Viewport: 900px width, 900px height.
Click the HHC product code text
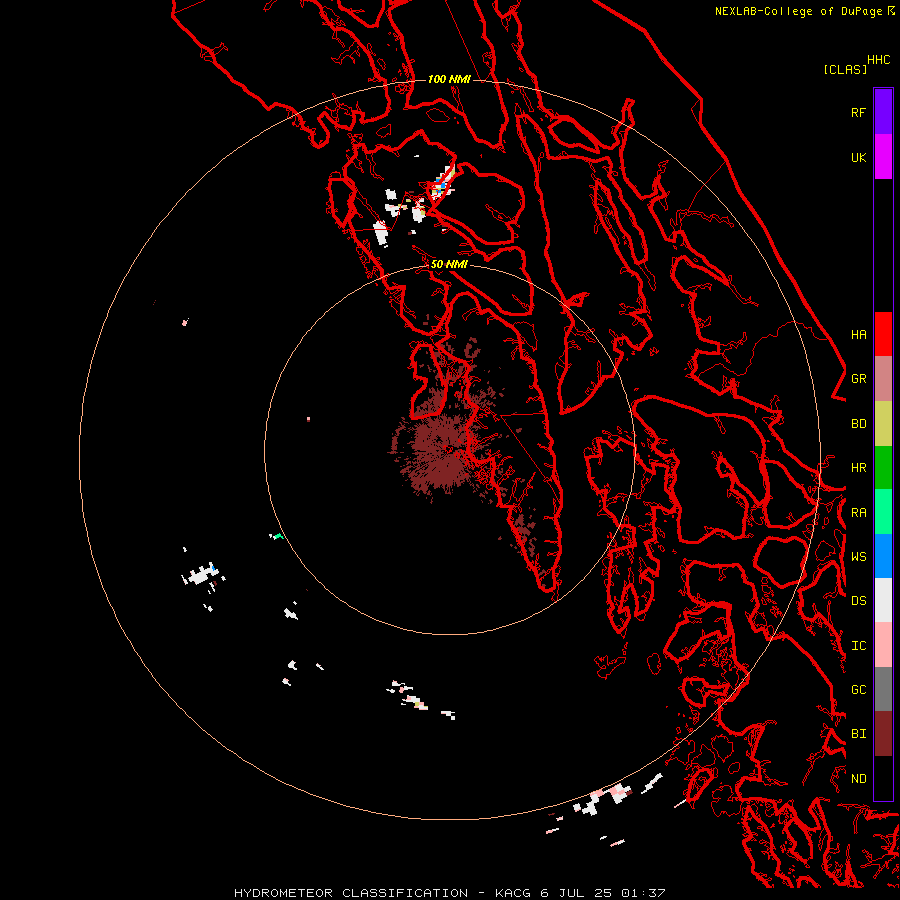point(879,60)
